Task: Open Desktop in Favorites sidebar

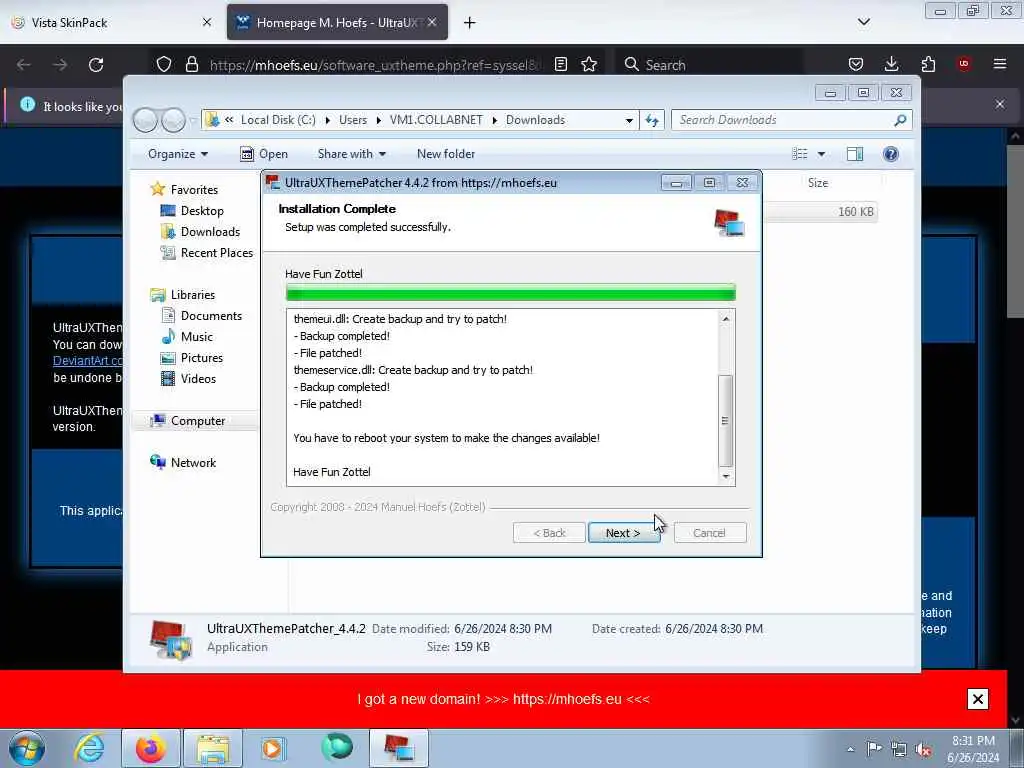Action: click(192, 211)
